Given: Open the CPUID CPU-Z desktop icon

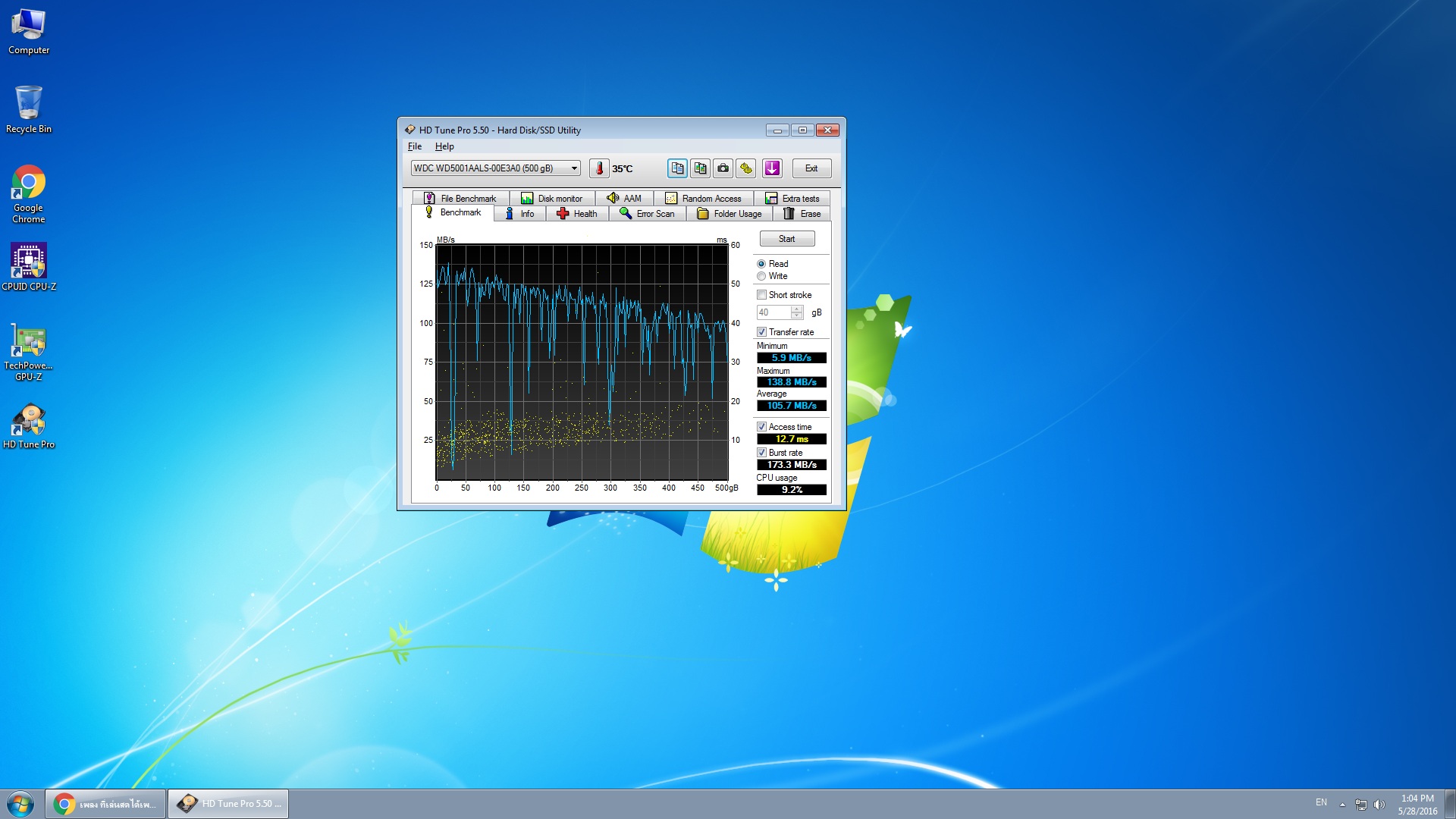Looking at the screenshot, I should pyautogui.click(x=29, y=266).
